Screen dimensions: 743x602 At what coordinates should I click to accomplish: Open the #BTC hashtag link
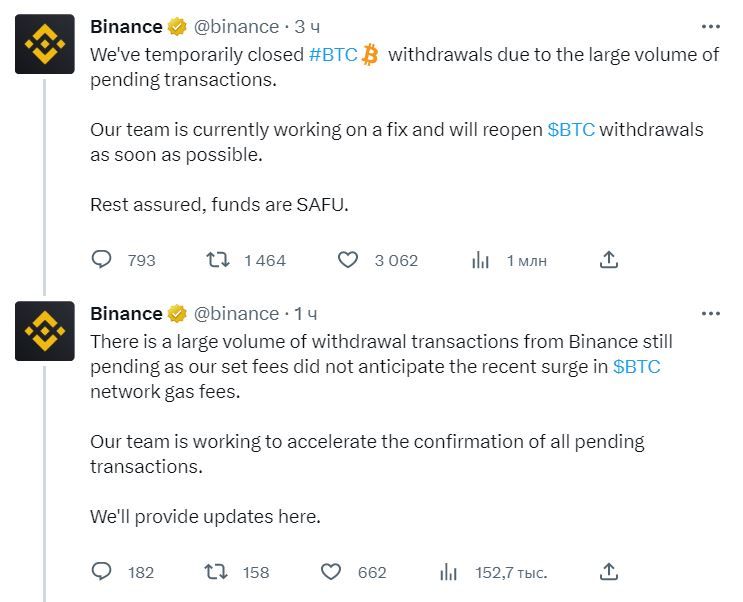[x=333, y=55]
